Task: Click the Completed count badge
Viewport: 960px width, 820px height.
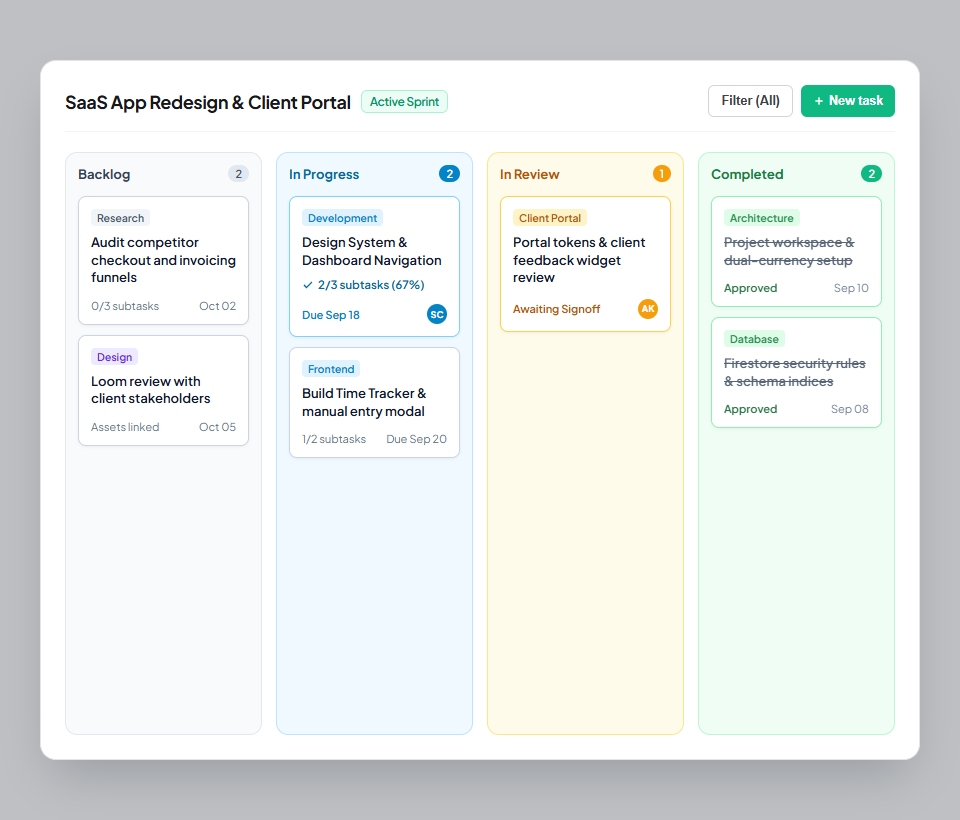Action: tap(871, 174)
